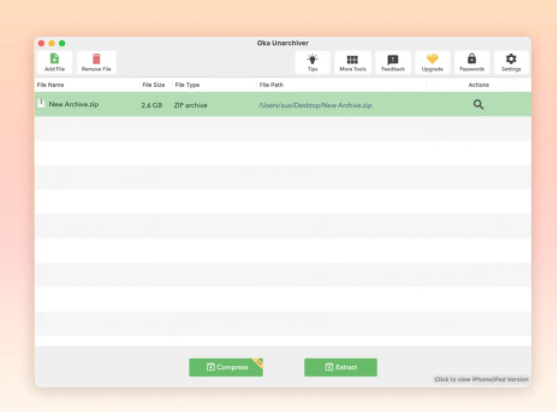Screen dimensions: 557x412
Task: Click the 2.6 GB file size cell
Action: (x=152, y=105)
